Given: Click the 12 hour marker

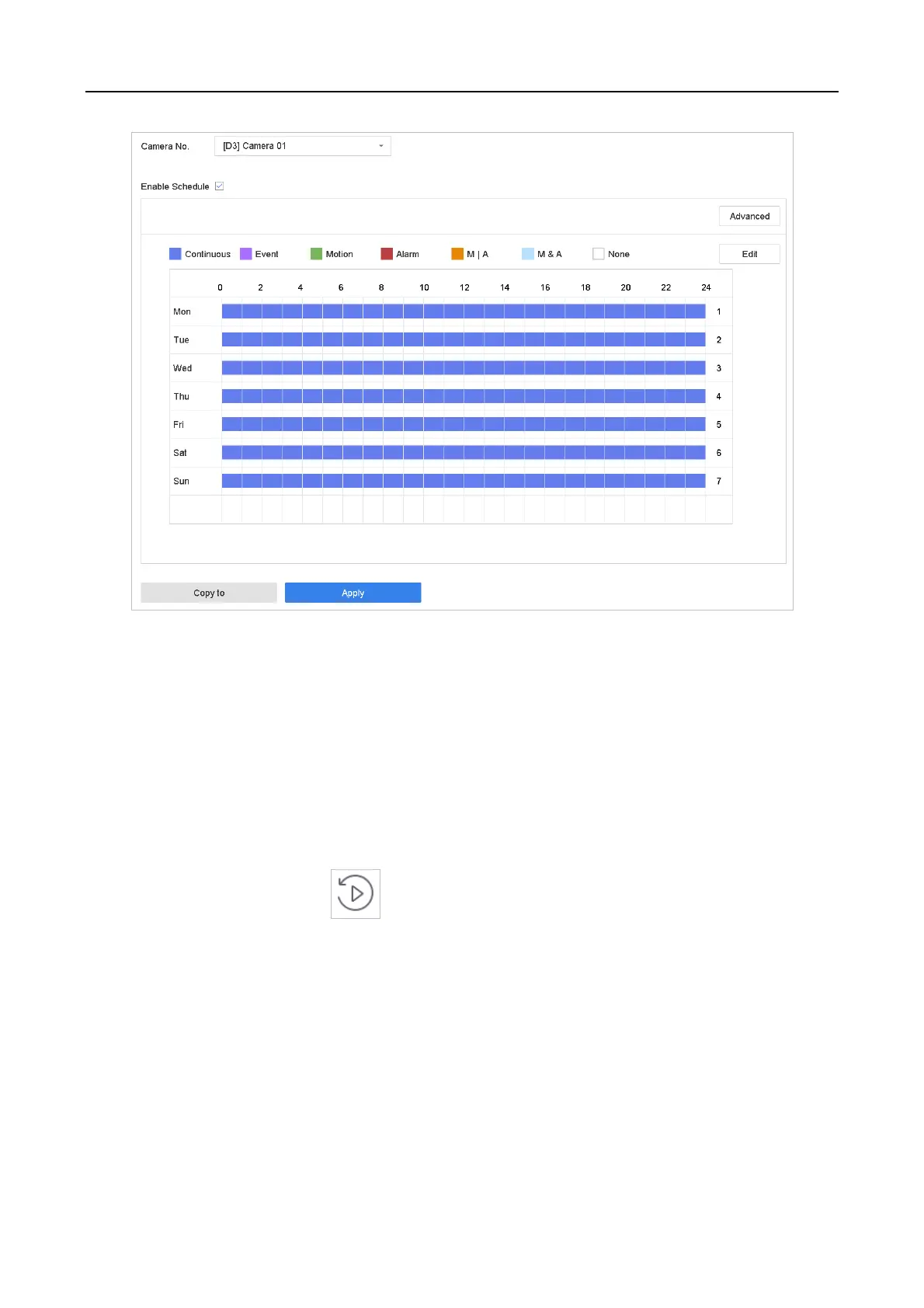Looking at the screenshot, I should tap(464, 287).
